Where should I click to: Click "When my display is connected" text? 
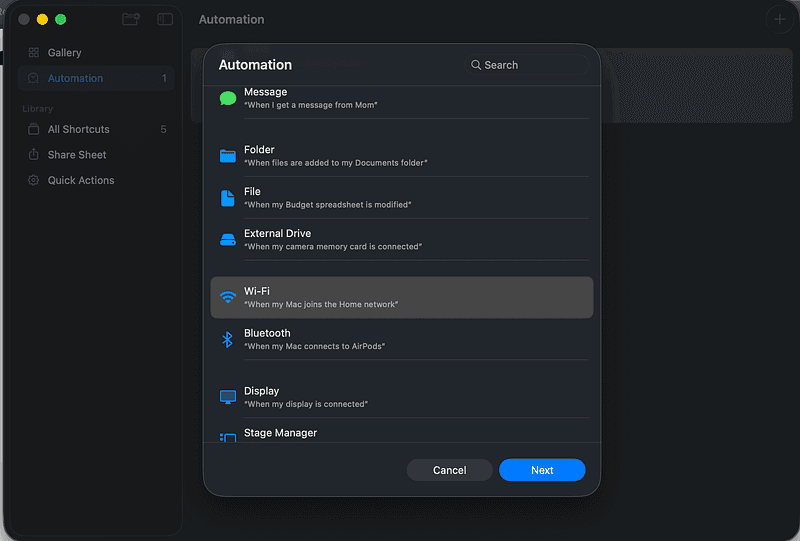coord(306,404)
